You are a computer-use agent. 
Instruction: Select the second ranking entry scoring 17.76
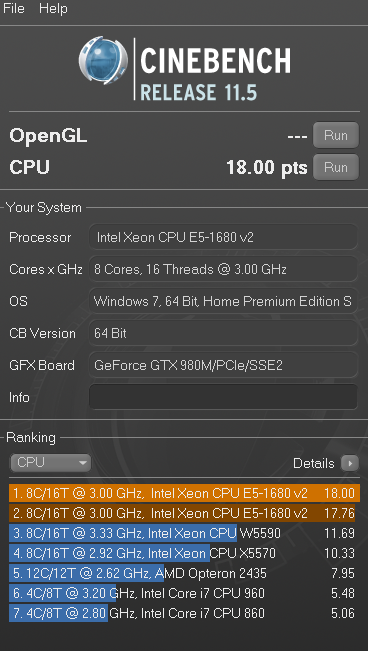coord(184,513)
